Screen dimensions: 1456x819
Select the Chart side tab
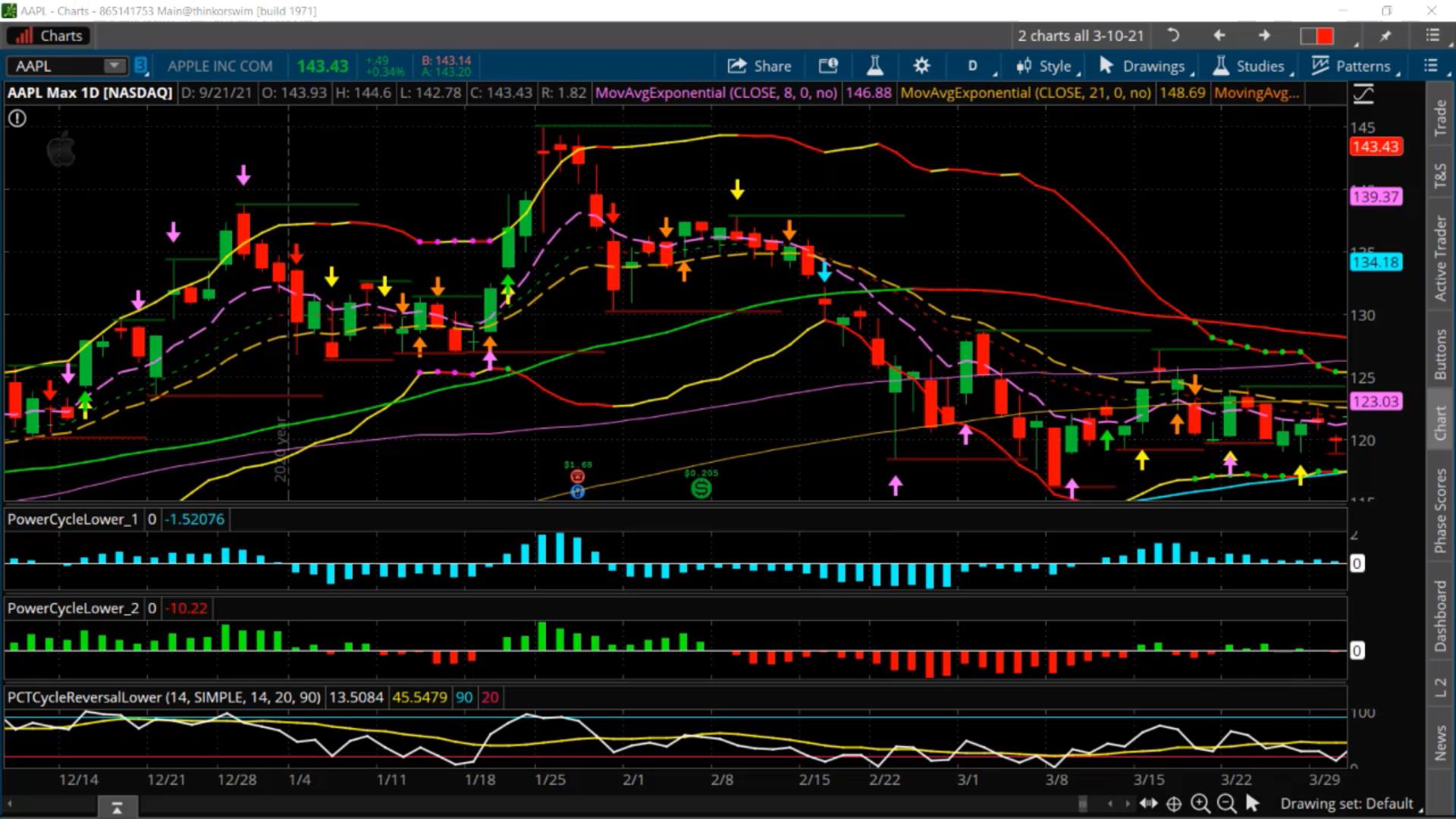[1440, 422]
